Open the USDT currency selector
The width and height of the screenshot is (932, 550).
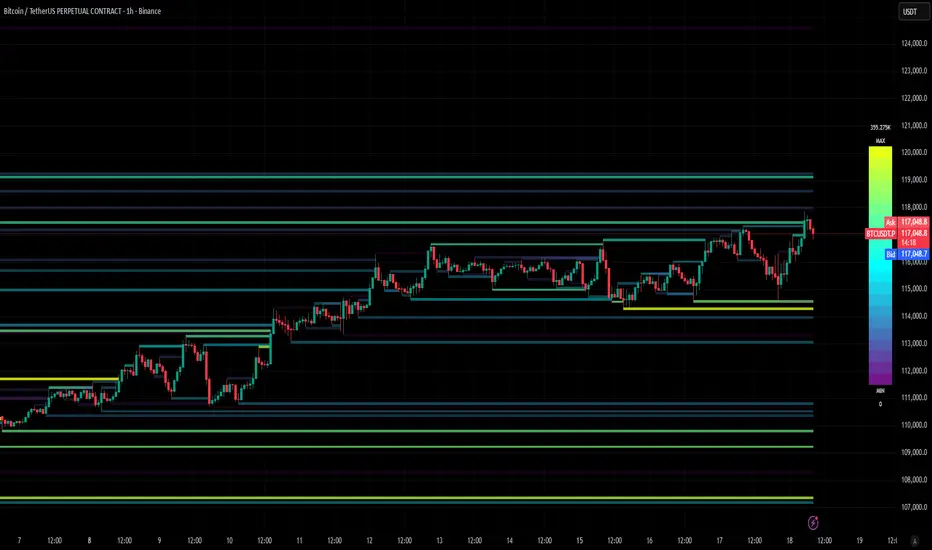pos(913,11)
